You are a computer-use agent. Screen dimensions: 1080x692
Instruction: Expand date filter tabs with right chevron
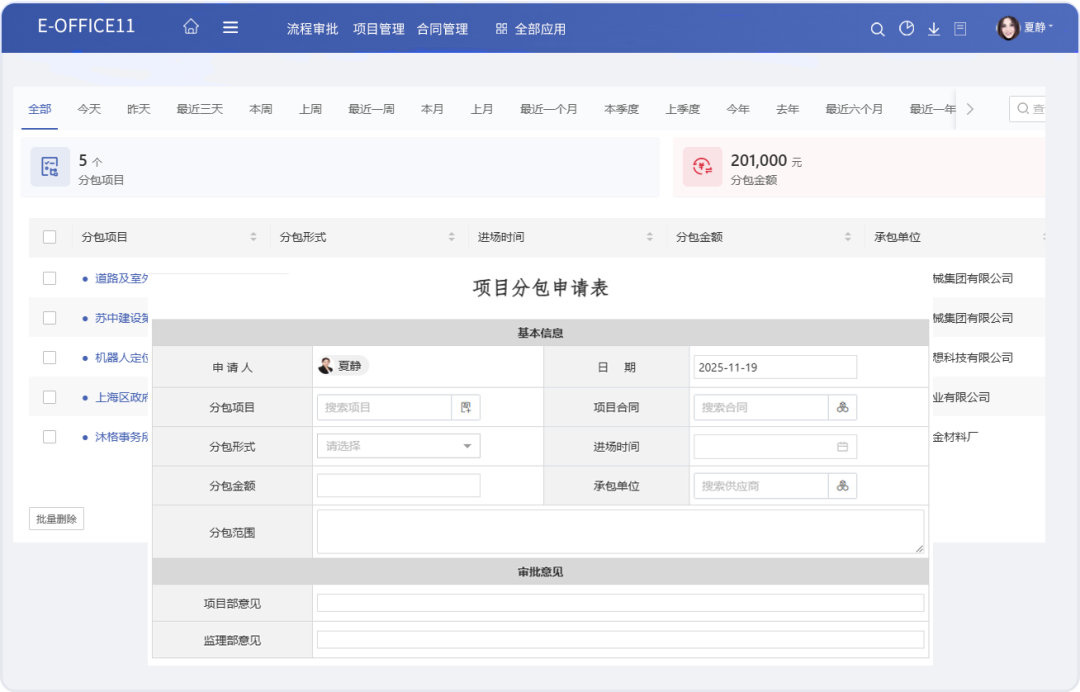click(x=969, y=109)
